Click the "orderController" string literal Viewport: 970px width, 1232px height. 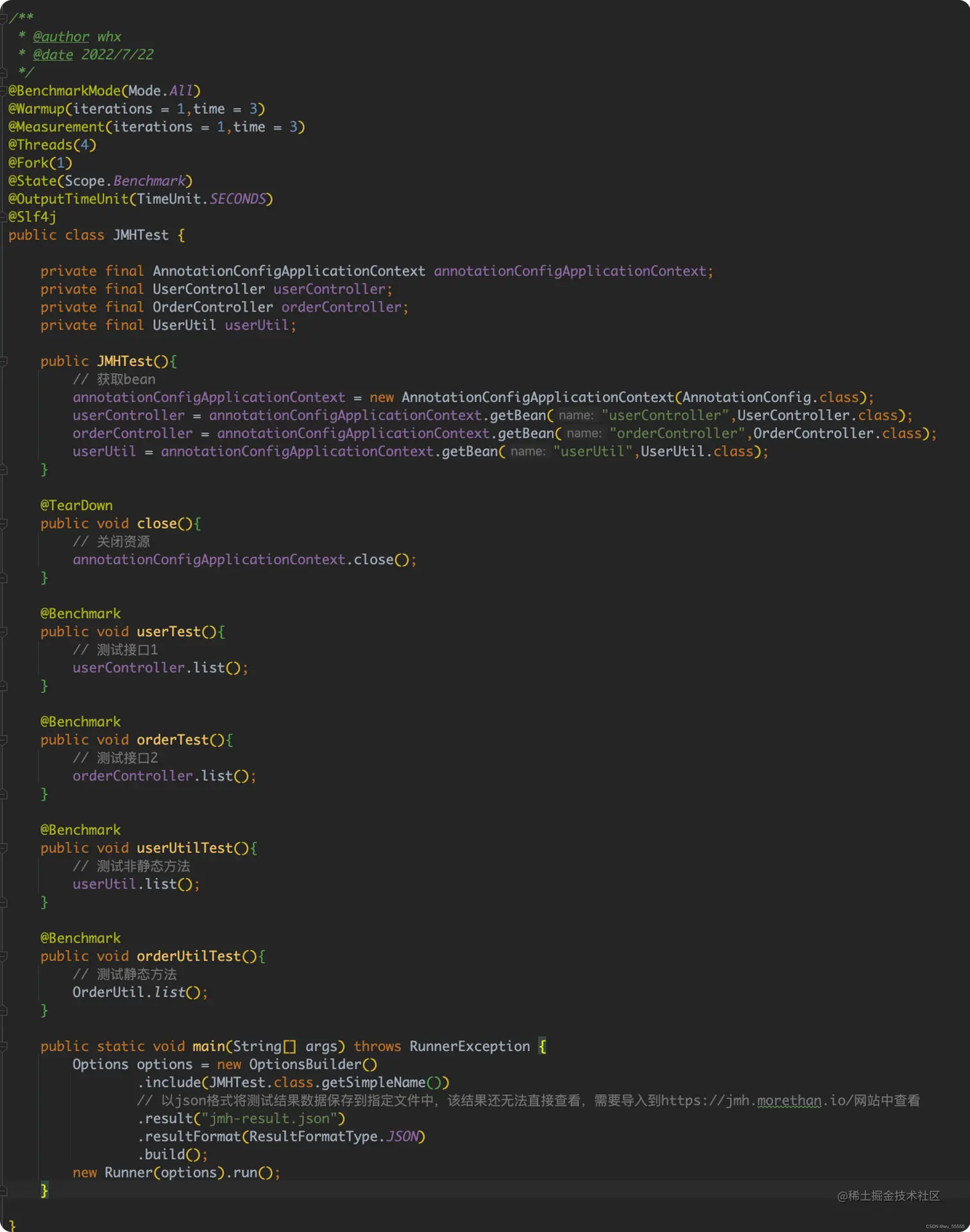677,433
